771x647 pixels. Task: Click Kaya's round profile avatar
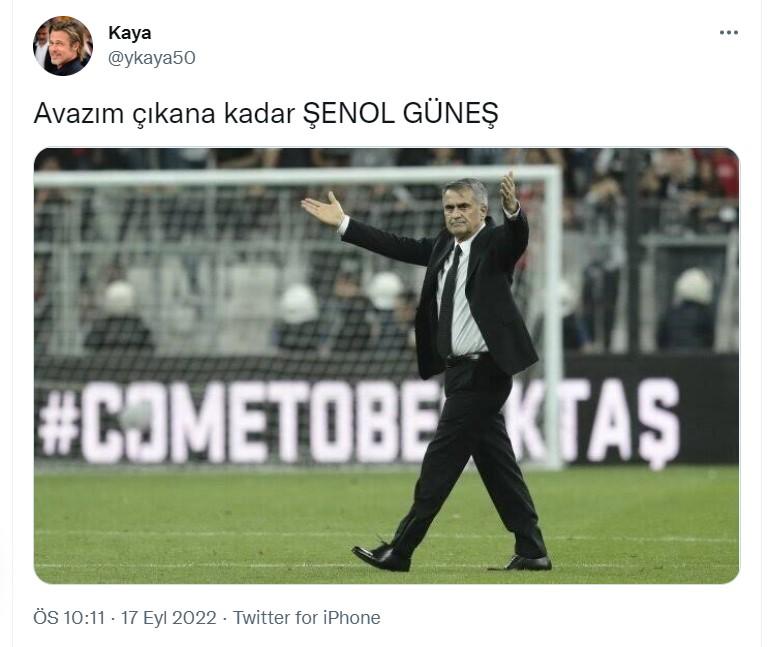(63, 46)
